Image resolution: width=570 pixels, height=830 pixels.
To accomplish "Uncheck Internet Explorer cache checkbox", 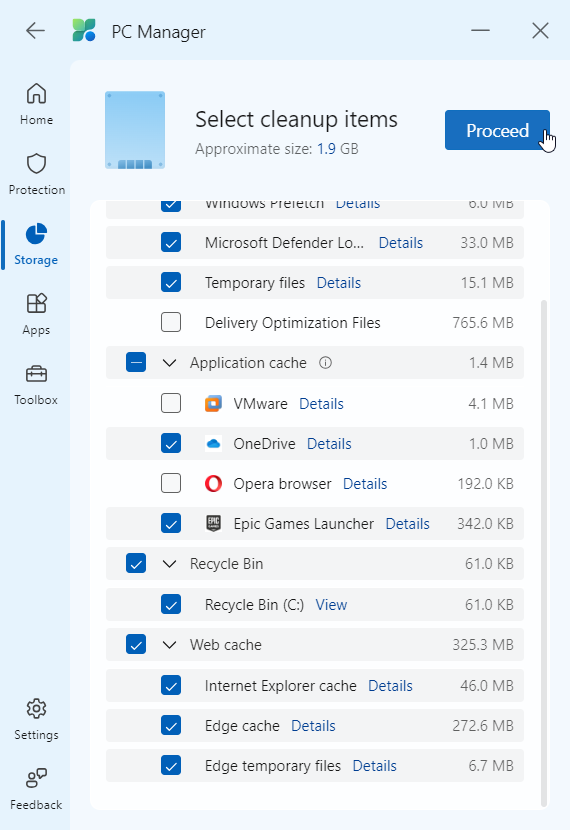I will [171, 685].
